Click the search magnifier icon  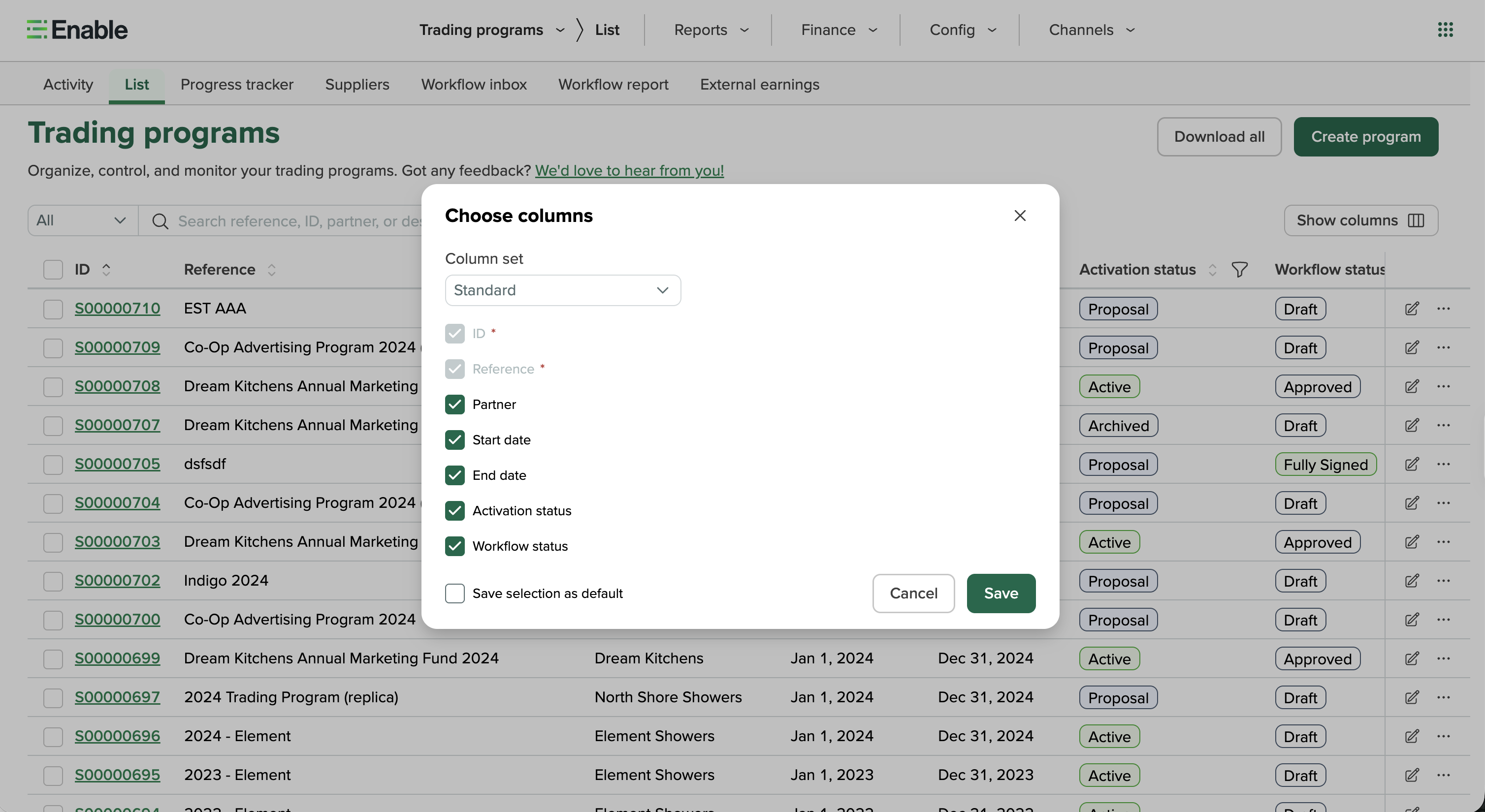pos(160,221)
